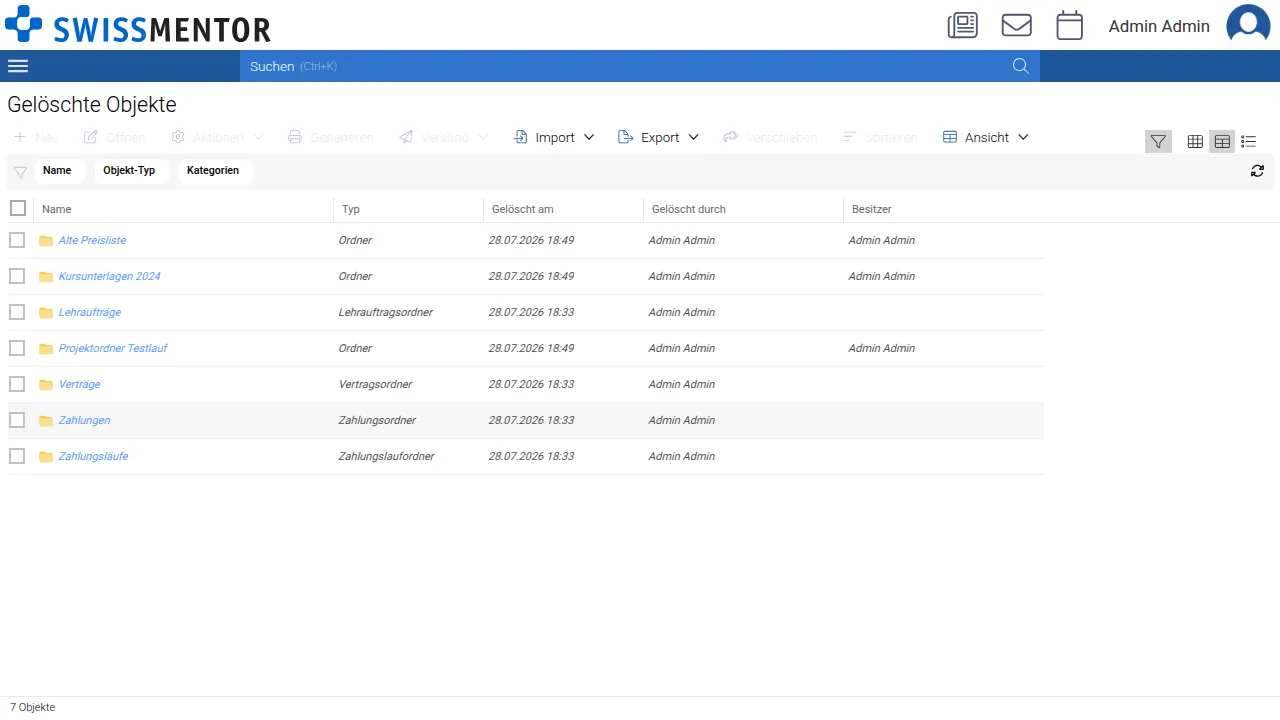This screenshot has height=720, width=1280.
Task: Open the Ansicht view dropdown
Action: pyautogui.click(x=986, y=137)
